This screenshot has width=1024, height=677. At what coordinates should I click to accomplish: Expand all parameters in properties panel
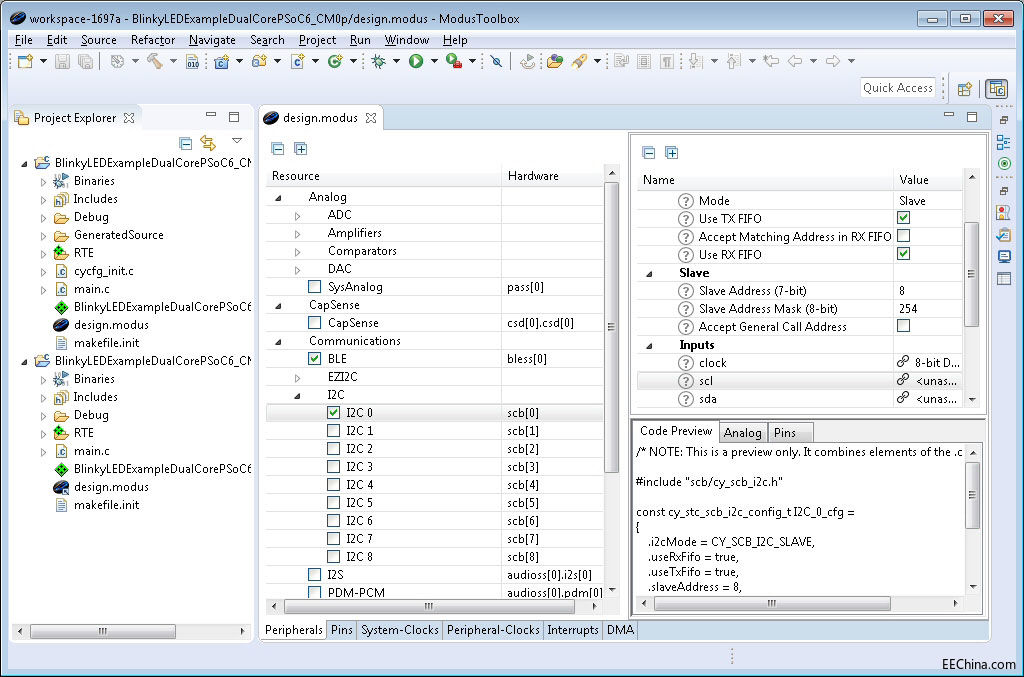tap(671, 153)
